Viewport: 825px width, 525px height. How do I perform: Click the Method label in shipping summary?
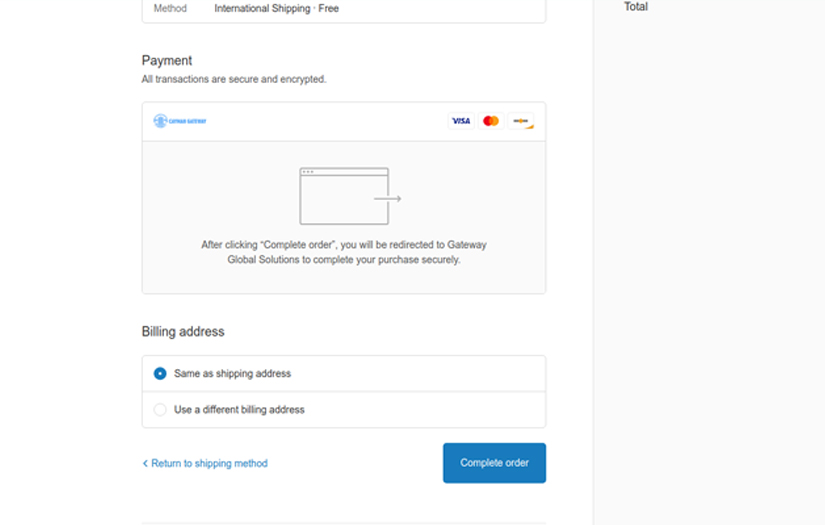tap(170, 8)
